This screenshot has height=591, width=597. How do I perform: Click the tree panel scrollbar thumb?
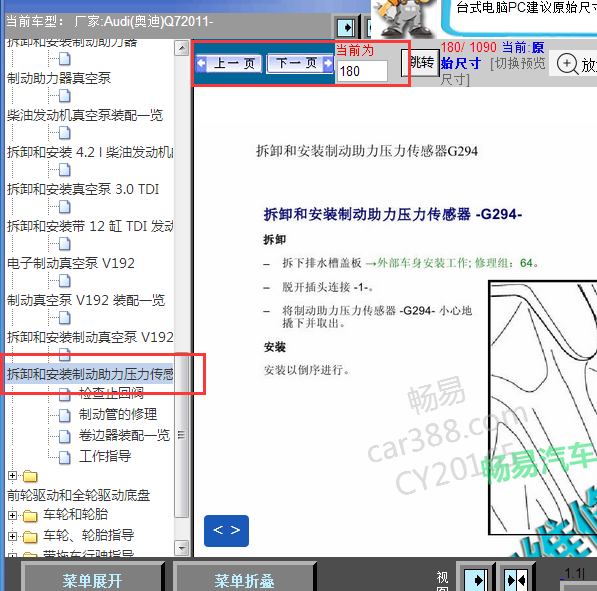pos(182,435)
